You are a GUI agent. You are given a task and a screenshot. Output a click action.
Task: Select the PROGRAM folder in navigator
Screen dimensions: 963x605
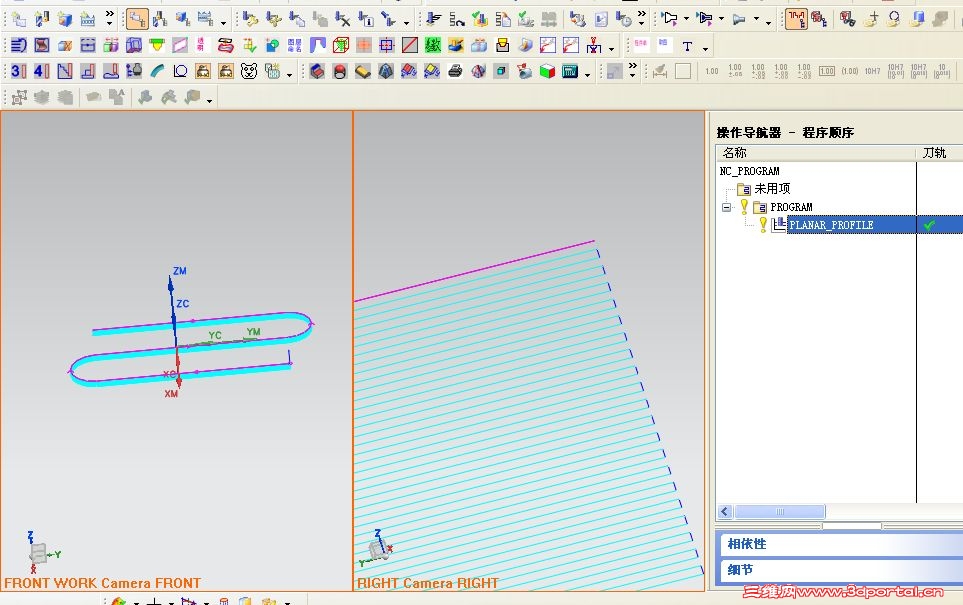(x=791, y=207)
